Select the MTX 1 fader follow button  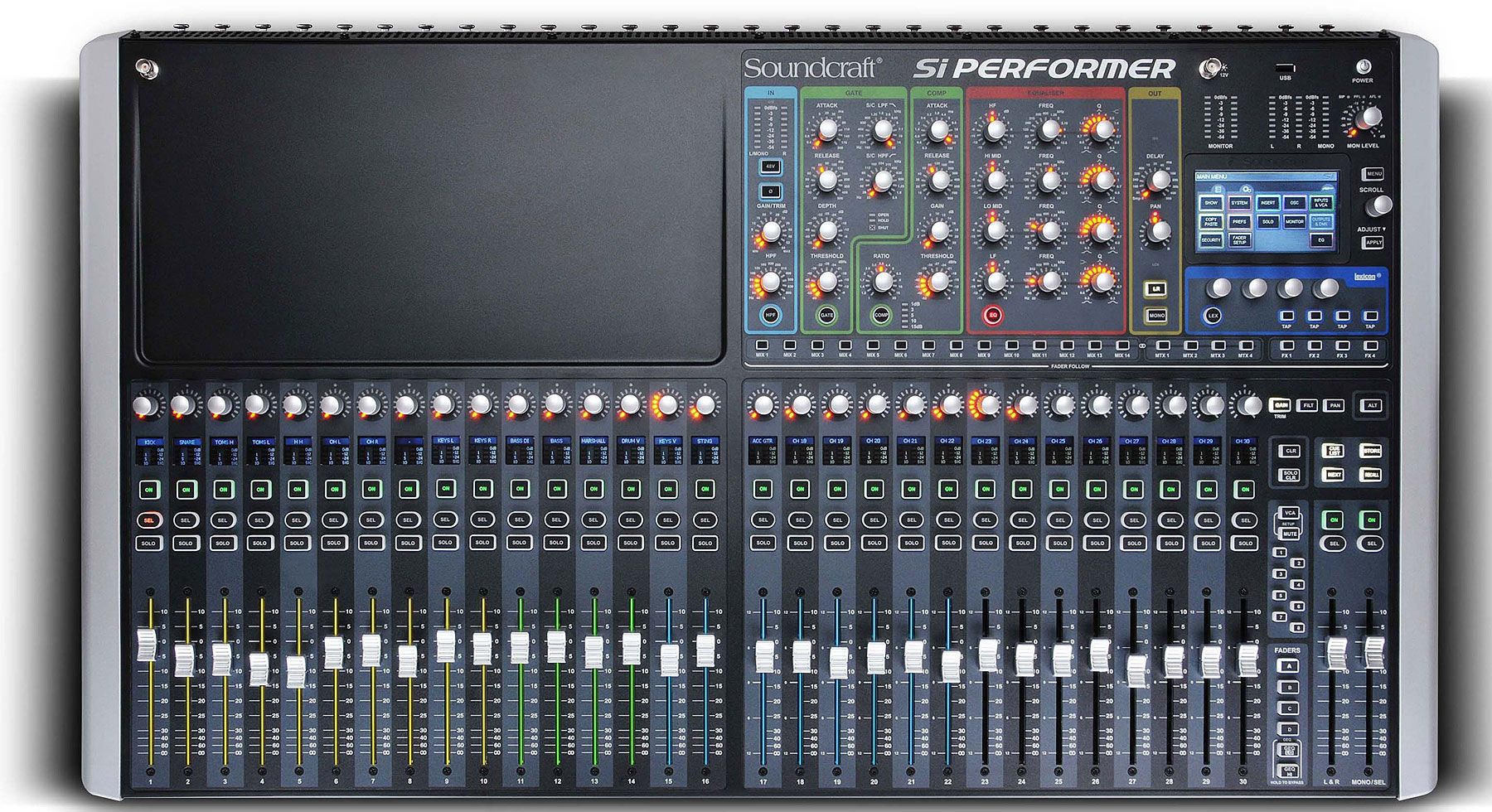[1162, 345]
